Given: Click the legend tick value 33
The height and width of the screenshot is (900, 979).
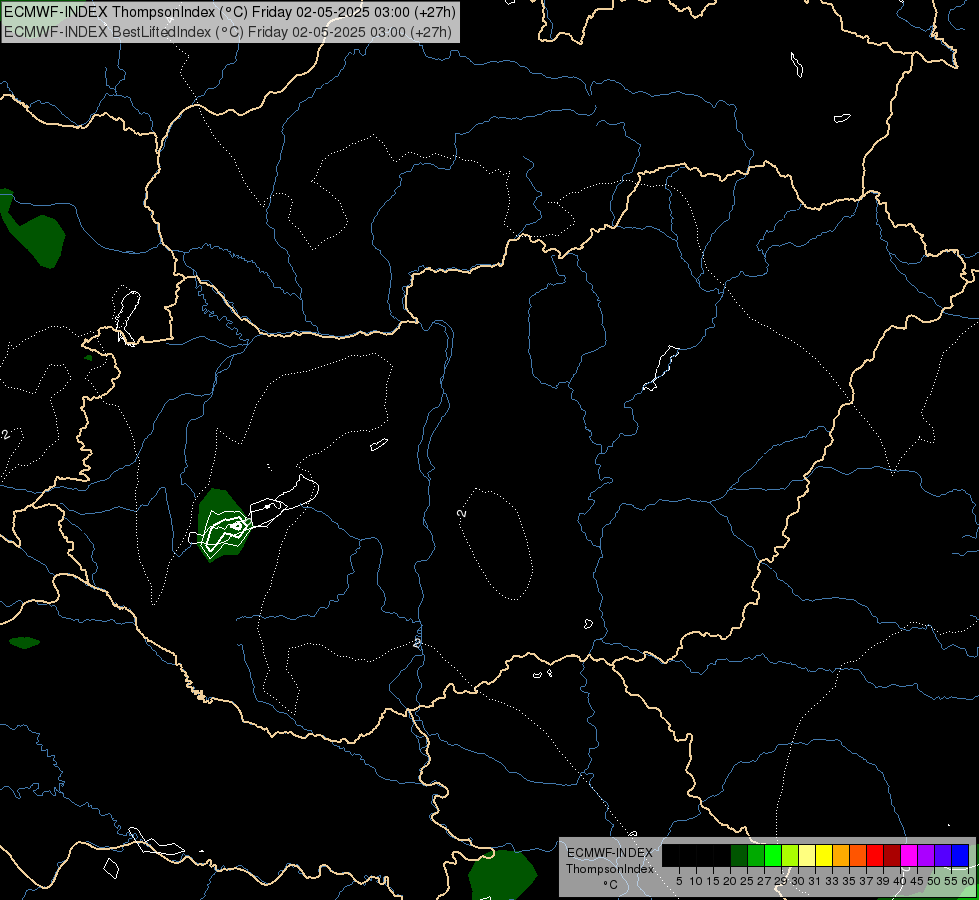Looking at the screenshot, I should tap(832, 881).
